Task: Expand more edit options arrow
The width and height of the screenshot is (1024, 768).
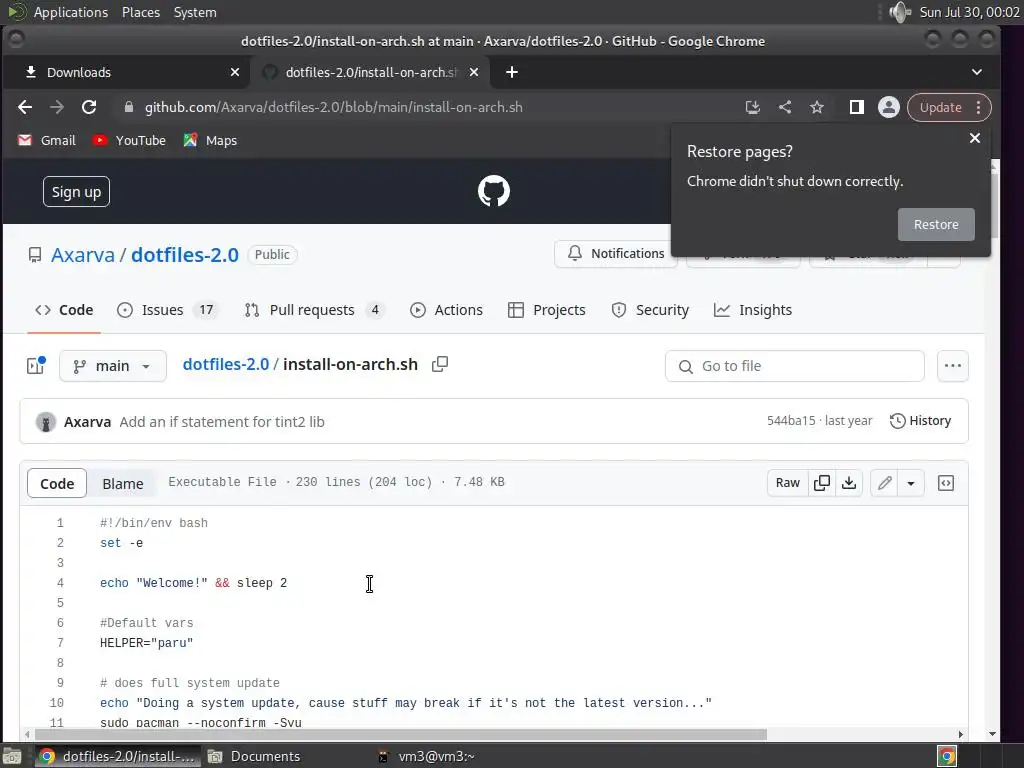Action: coord(911,483)
